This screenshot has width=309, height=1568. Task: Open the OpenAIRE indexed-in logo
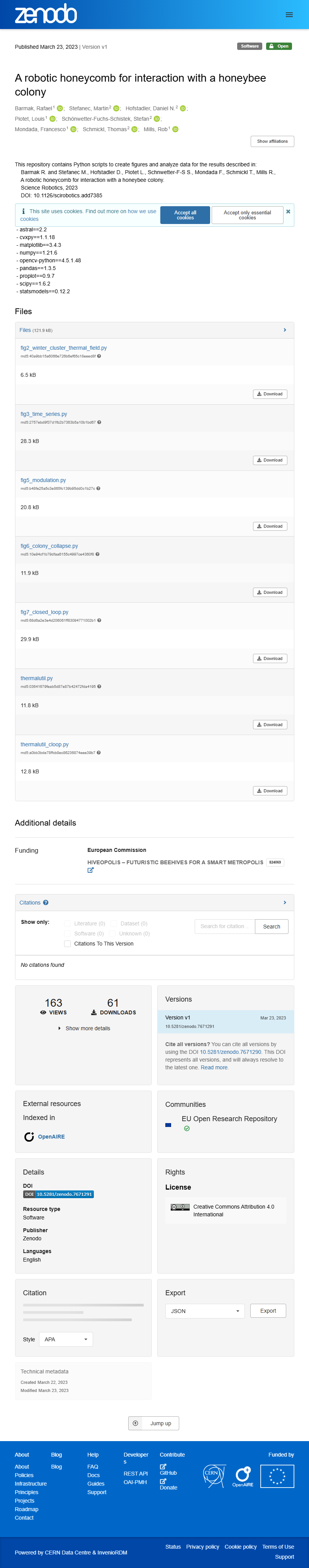click(x=44, y=1136)
